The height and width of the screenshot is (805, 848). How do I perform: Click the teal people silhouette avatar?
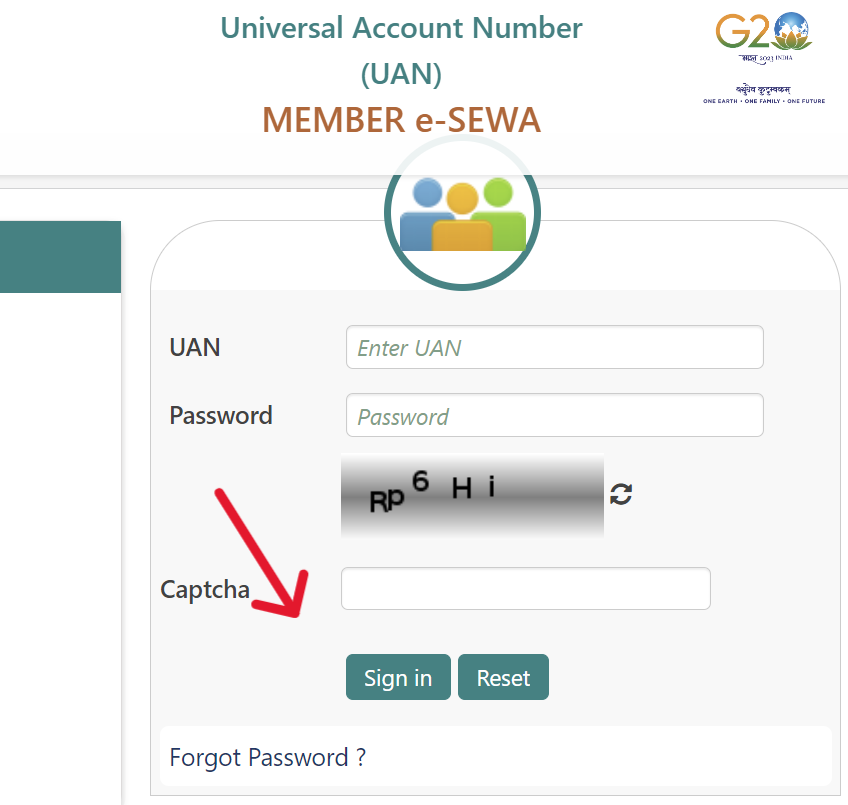[x=462, y=212]
